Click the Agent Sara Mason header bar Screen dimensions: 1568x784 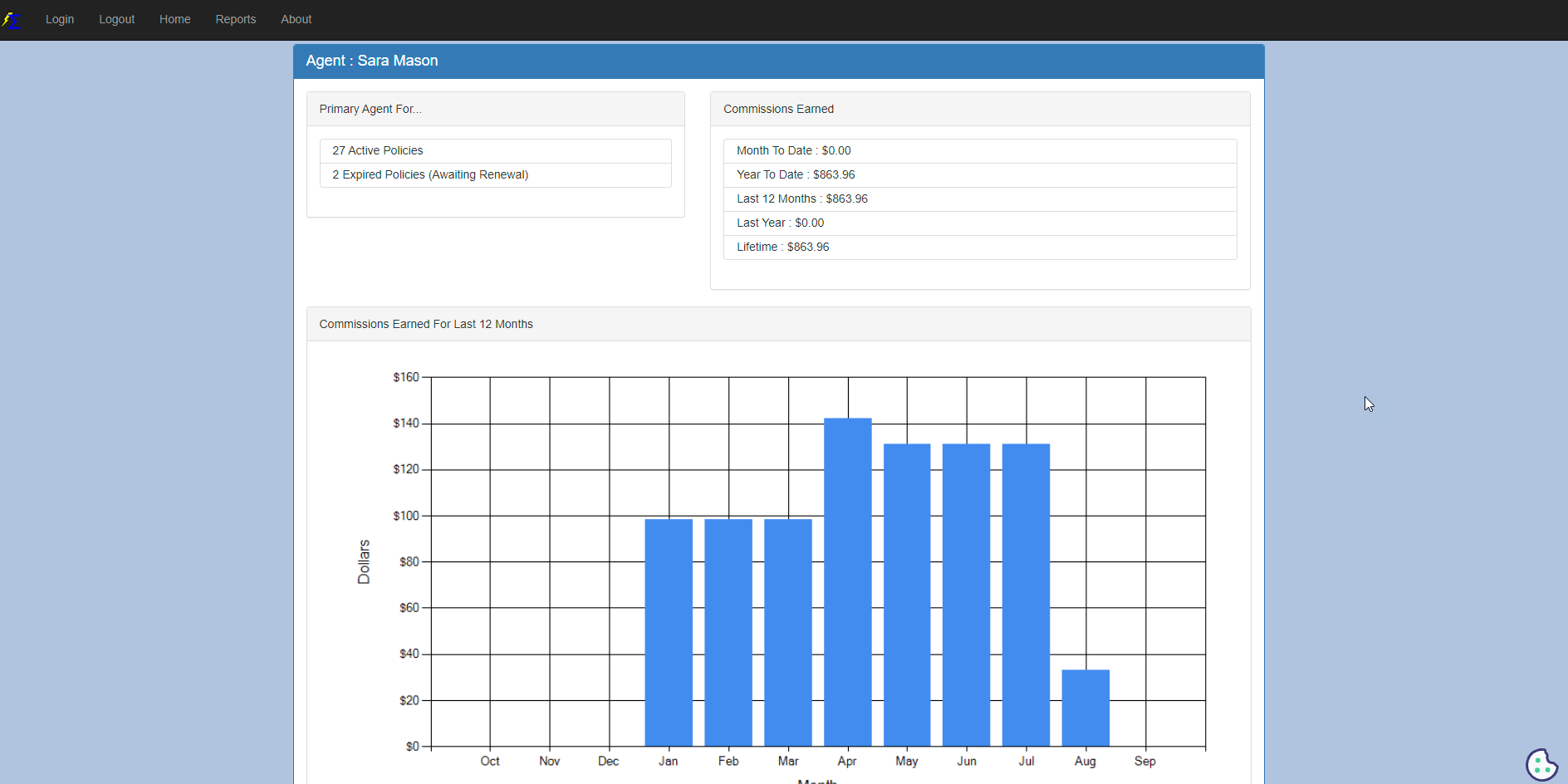coord(778,61)
